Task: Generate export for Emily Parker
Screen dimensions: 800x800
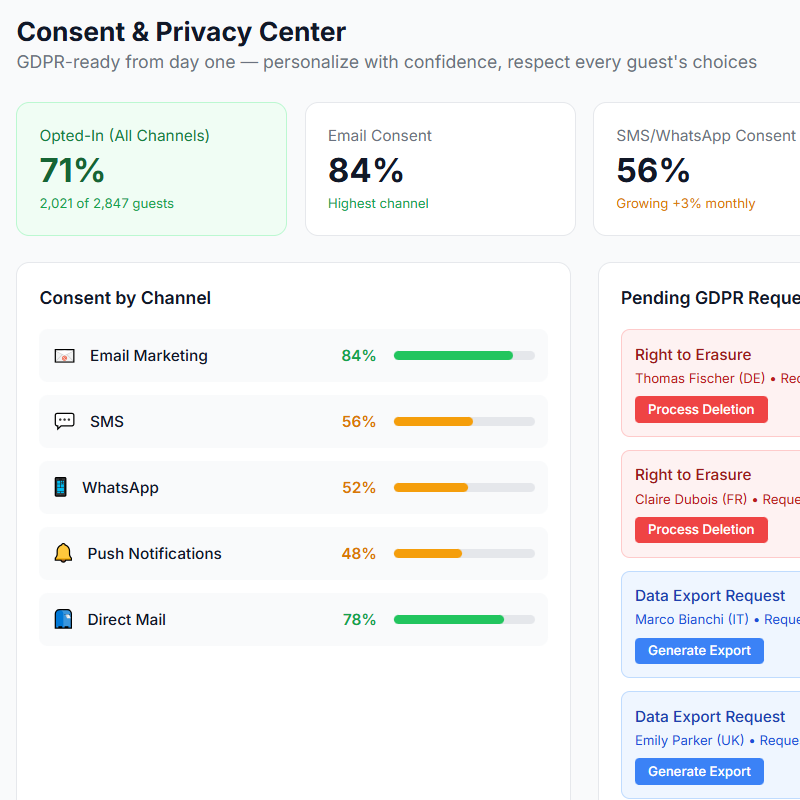Action: pyautogui.click(x=699, y=771)
